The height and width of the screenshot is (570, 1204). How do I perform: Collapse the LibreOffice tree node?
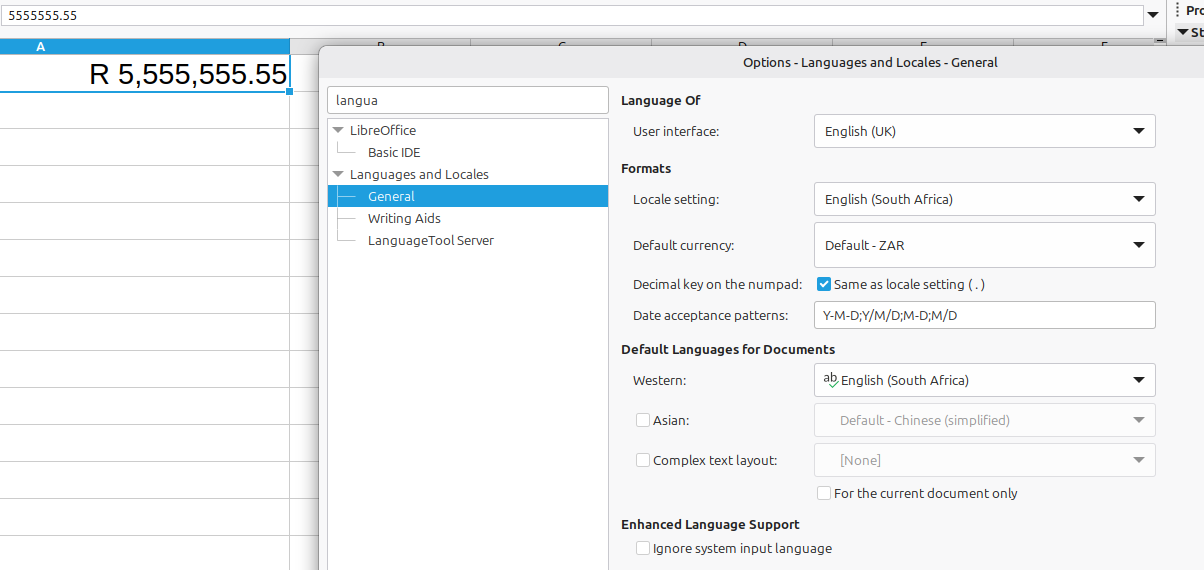click(338, 131)
